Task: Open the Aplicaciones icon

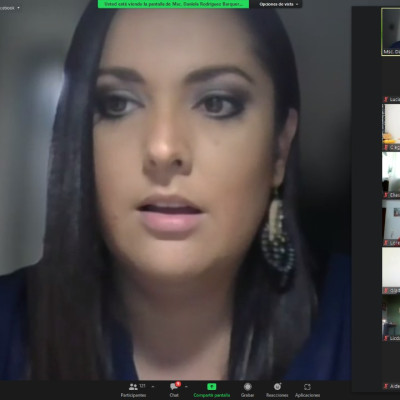Action: (x=307, y=387)
